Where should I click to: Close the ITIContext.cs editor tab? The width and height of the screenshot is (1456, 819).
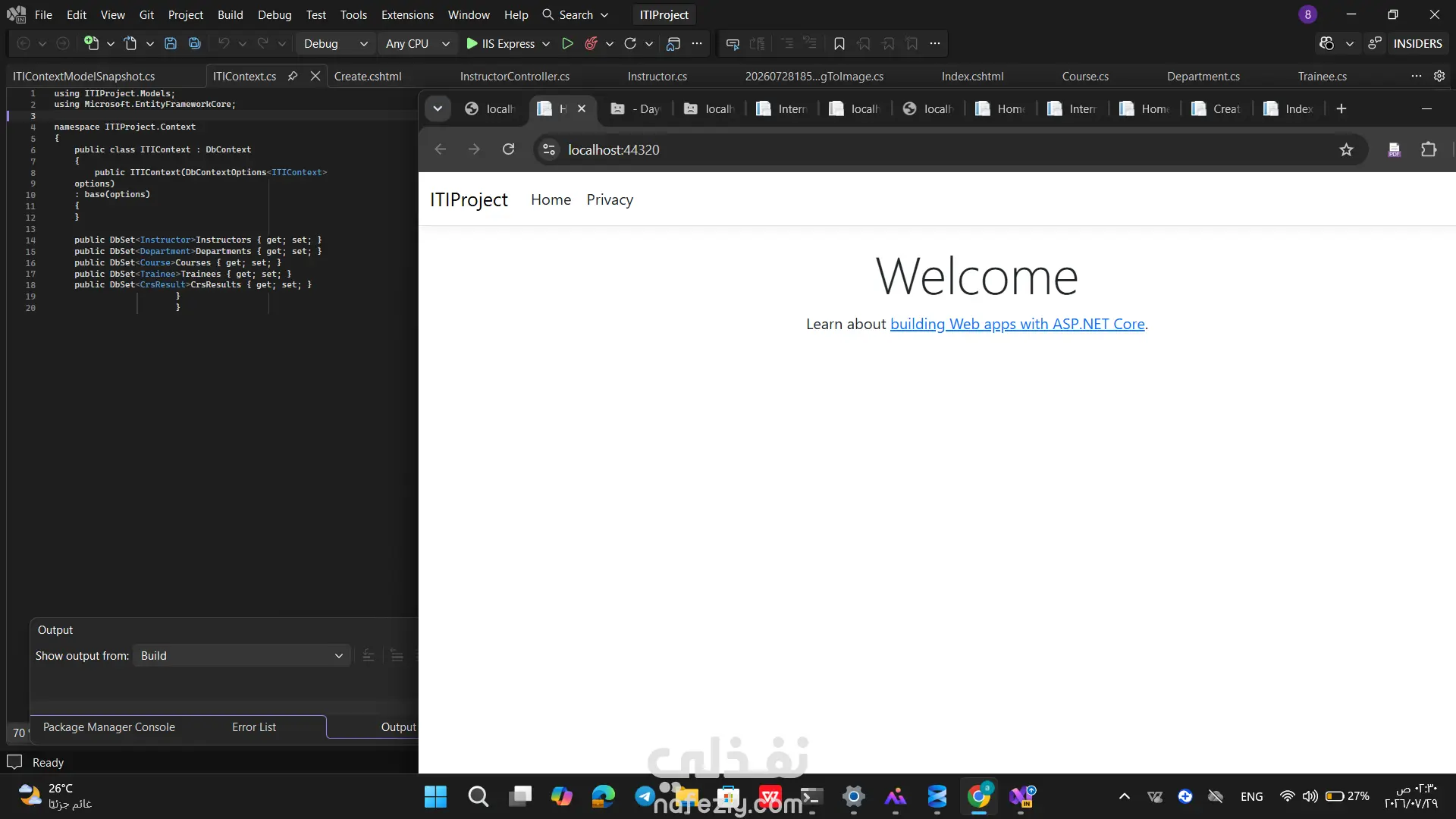[x=315, y=76]
